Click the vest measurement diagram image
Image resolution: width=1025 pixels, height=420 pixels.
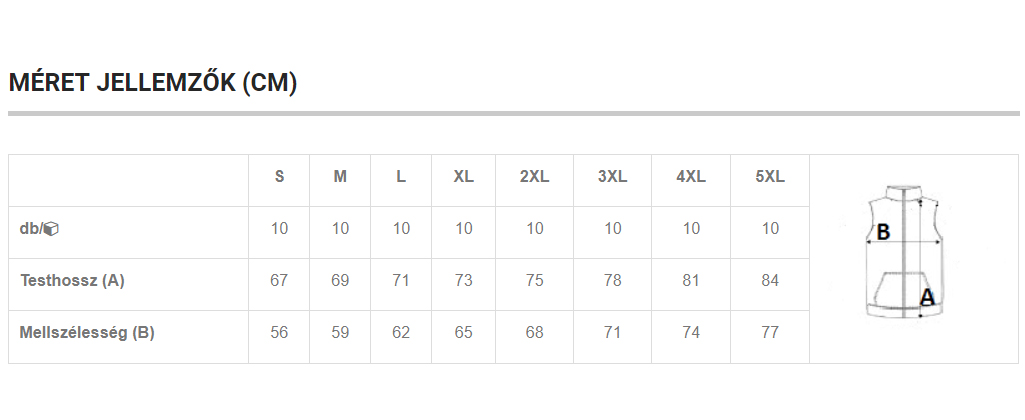905,252
